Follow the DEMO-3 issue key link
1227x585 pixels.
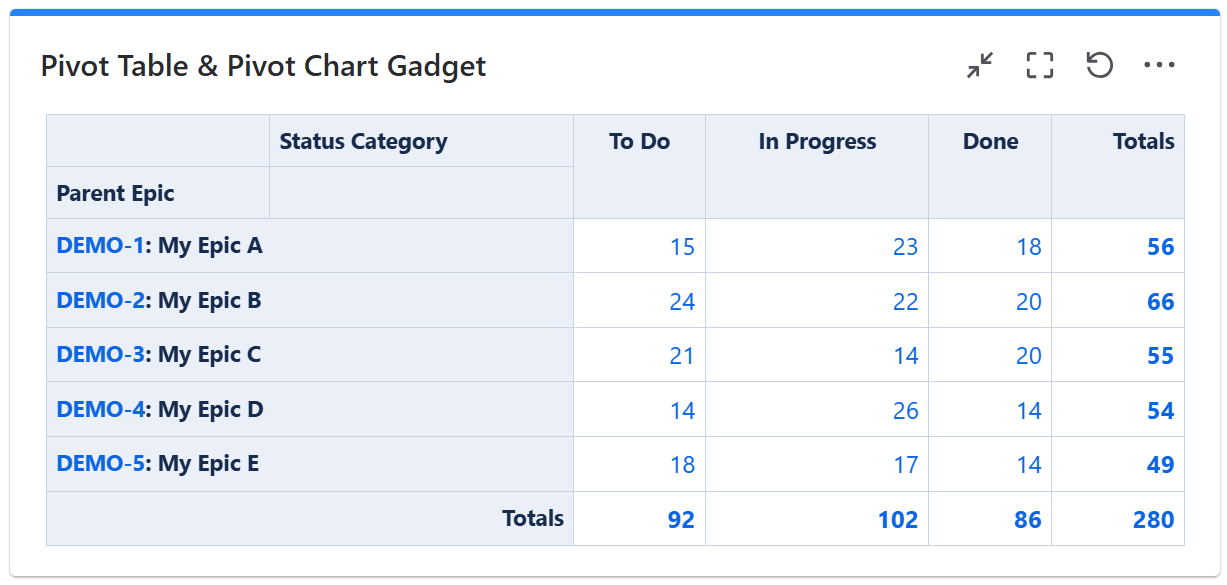(x=100, y=355)
